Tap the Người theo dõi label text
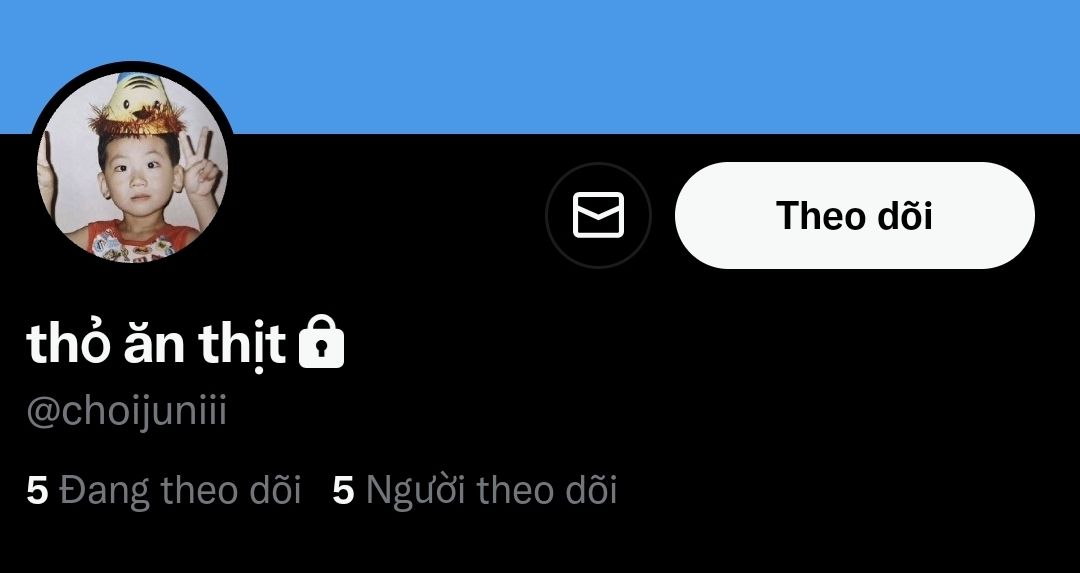This screenshot has height=573, width=1080. [x=491, y=490]
